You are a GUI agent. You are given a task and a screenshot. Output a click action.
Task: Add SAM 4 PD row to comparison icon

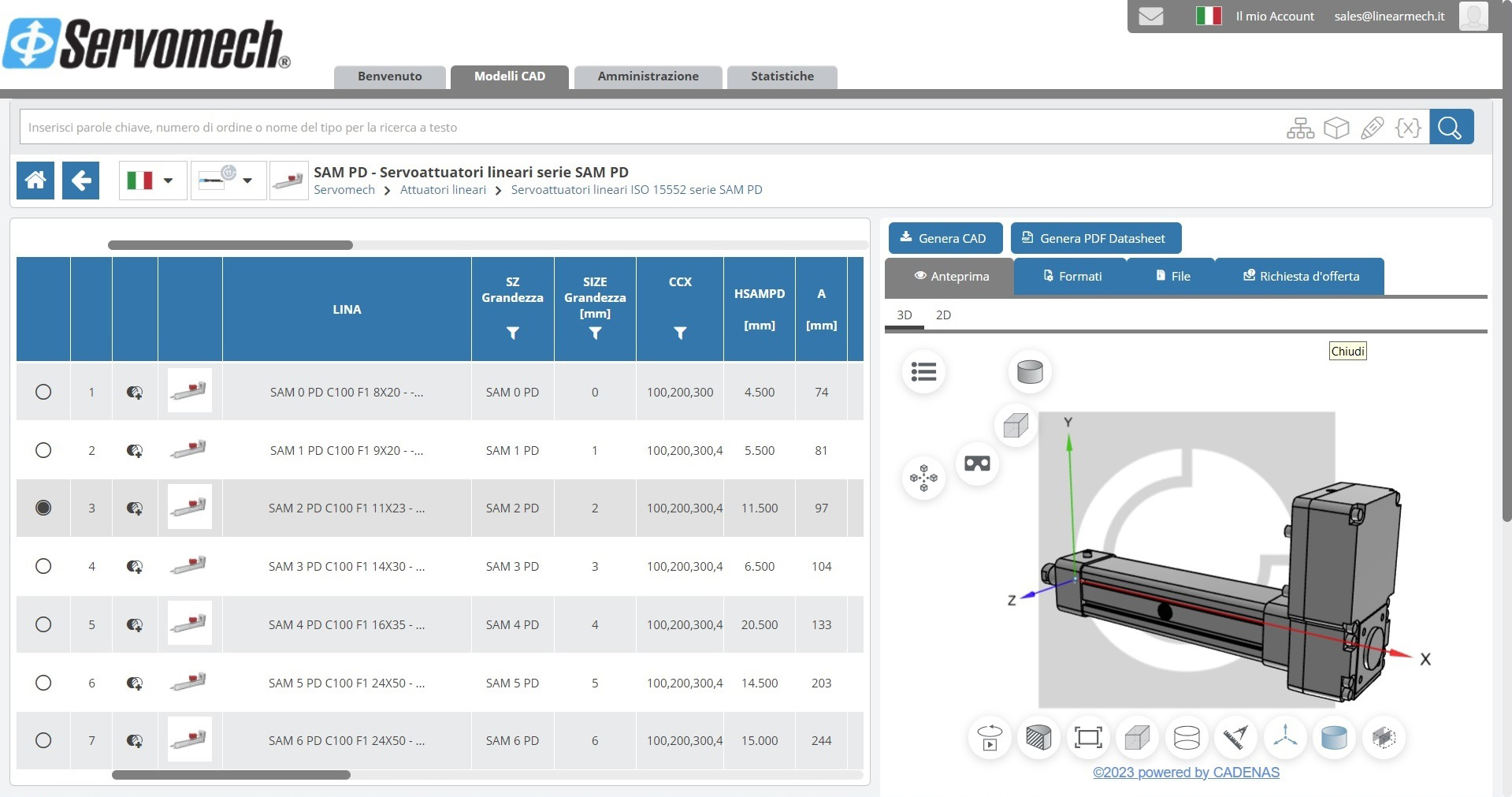pyautogui.click(x=135, y=625)
